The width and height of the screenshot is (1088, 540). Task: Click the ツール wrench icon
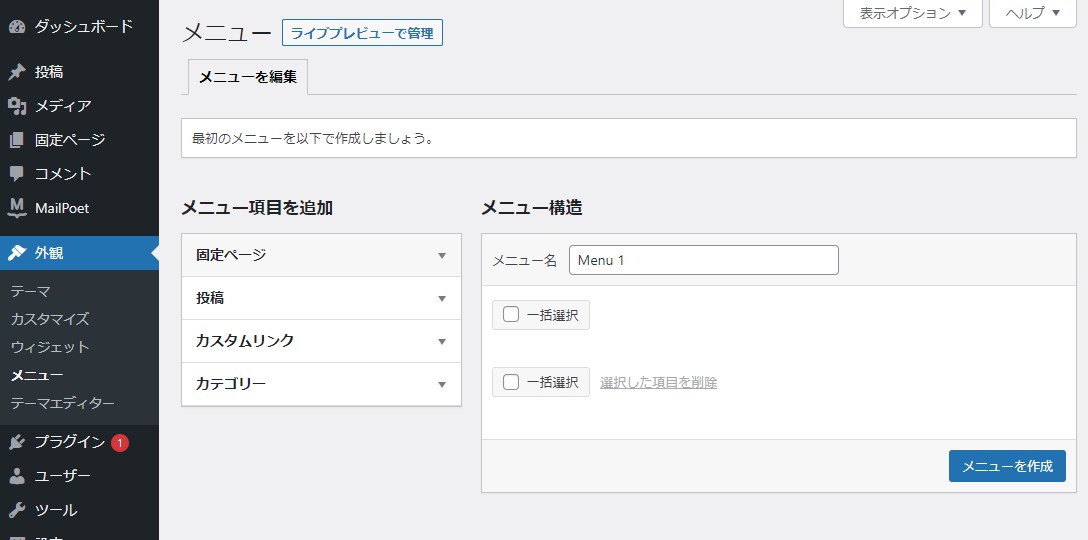click(x=17, y=510)
